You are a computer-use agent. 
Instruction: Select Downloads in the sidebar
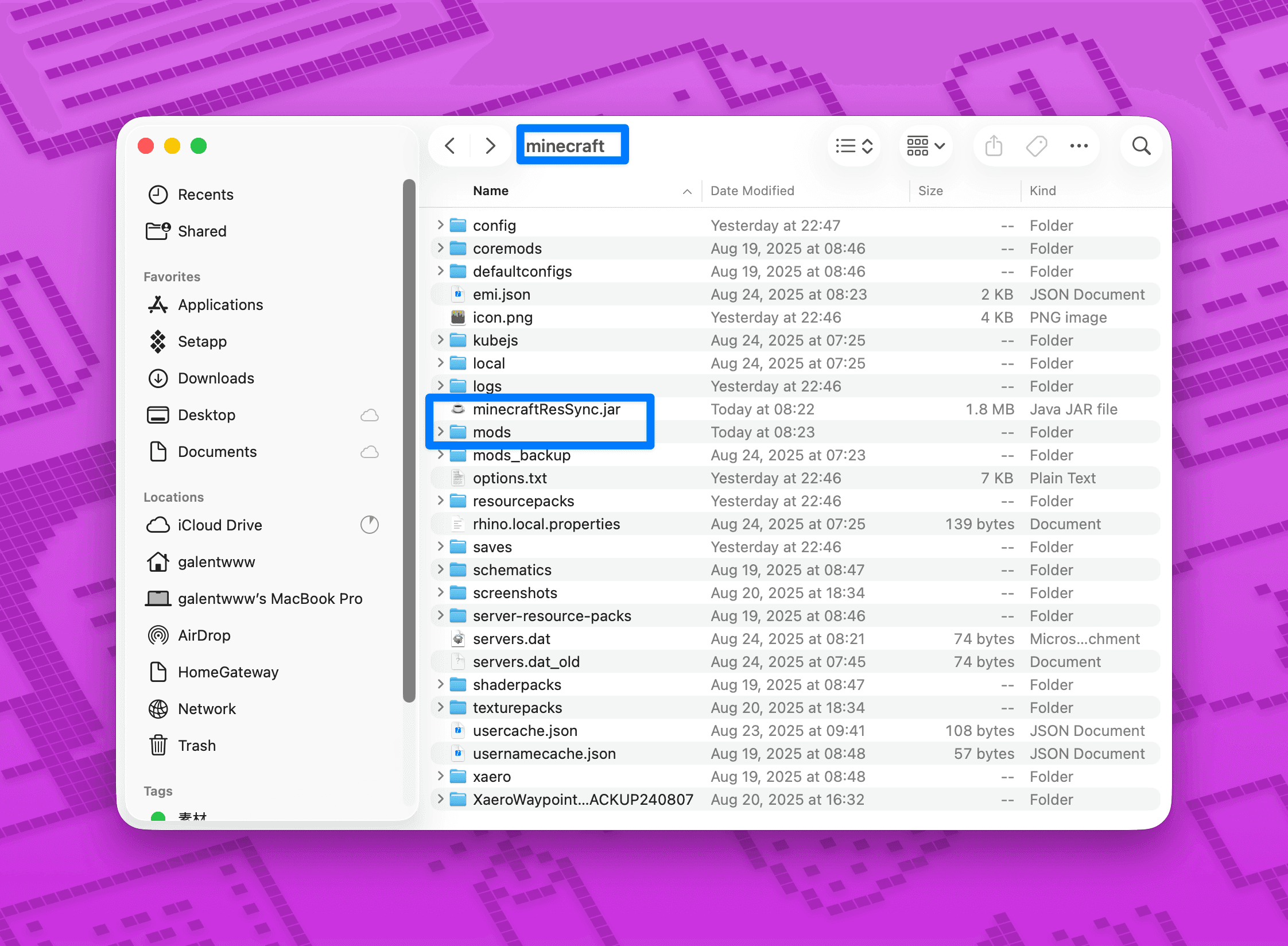216,378
